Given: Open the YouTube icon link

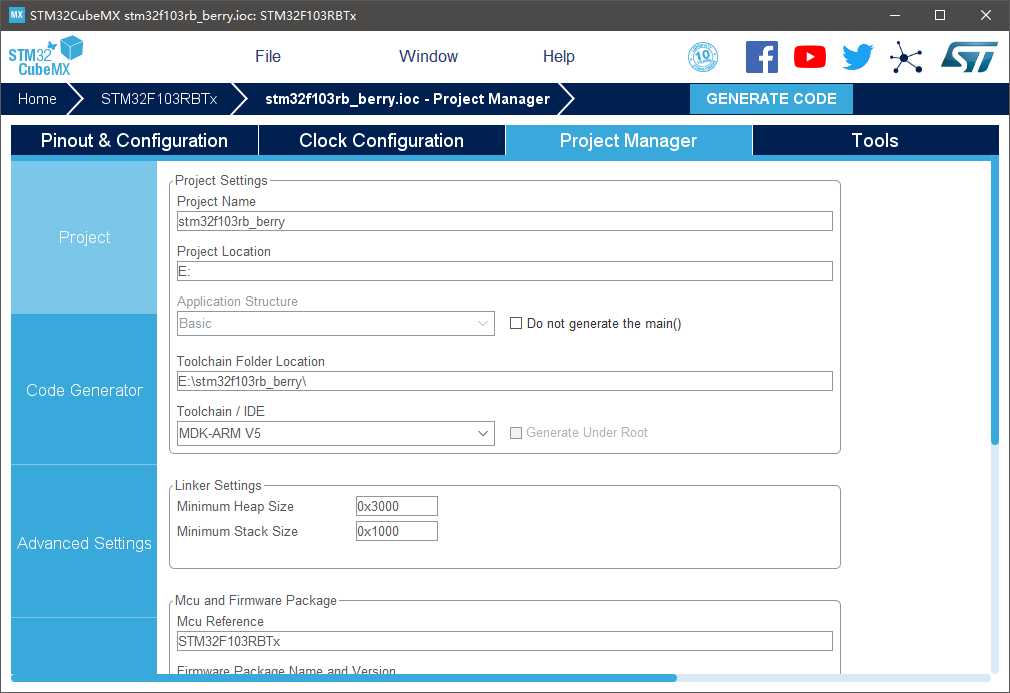Looking at the screenshot, I should [810, 57].
